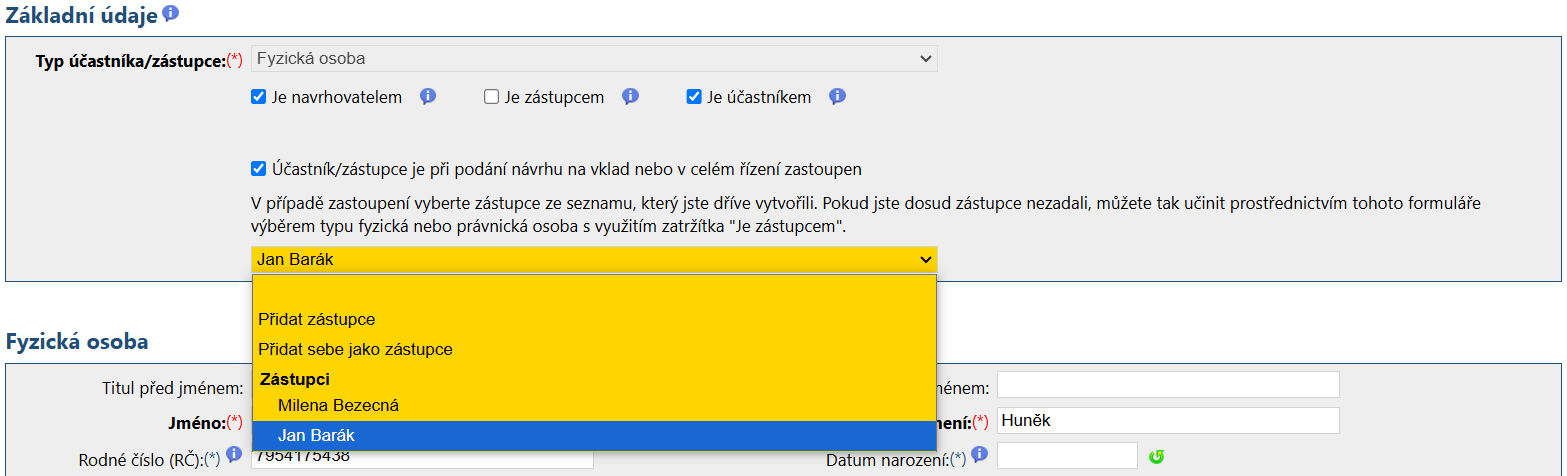Viewport: 1567px width, 476px height.
Task: Uncheck the Je navrhovatelem checkbox
Action: pos(259,98)
